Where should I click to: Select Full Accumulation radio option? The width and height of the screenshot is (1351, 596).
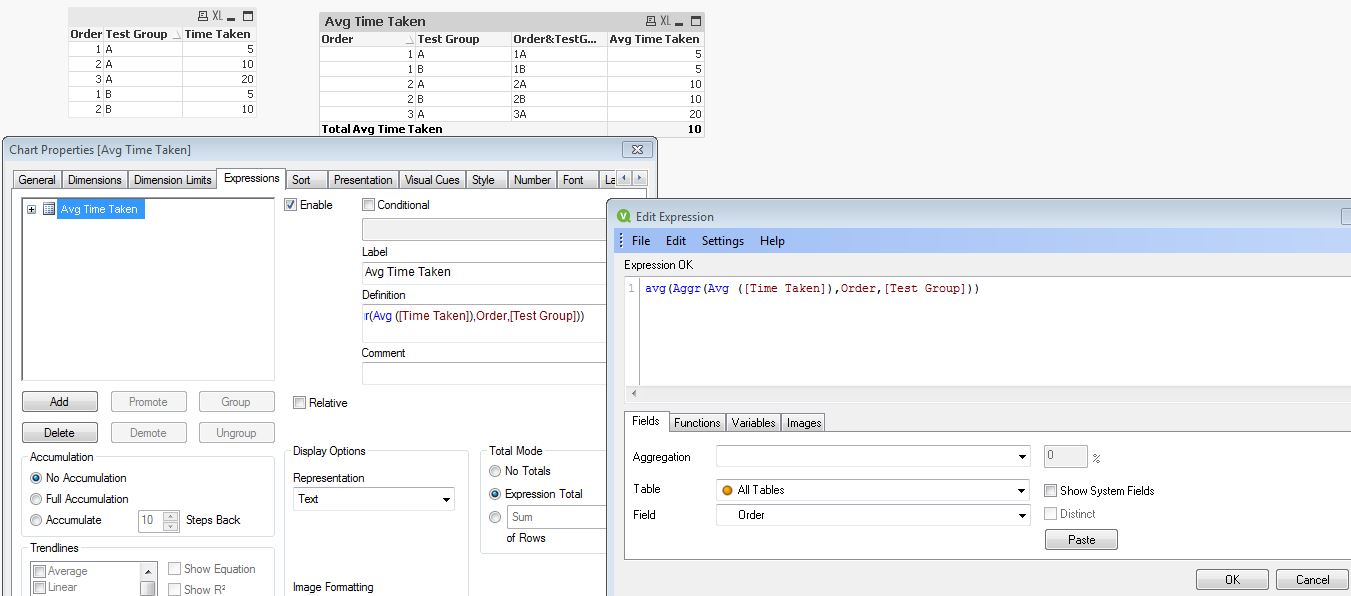point(37,499)
